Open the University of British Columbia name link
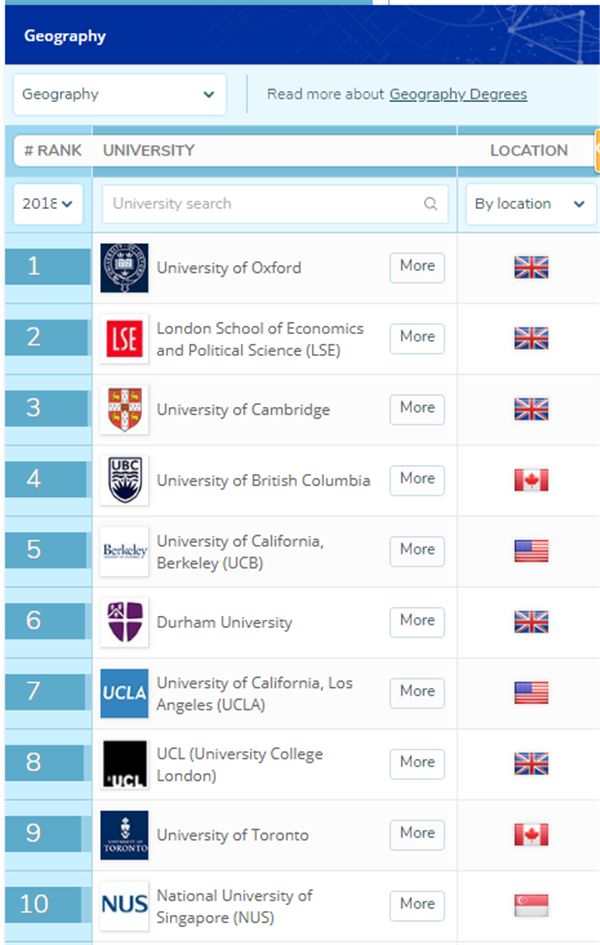Screen dimensions: 600x945 point(263,480)
